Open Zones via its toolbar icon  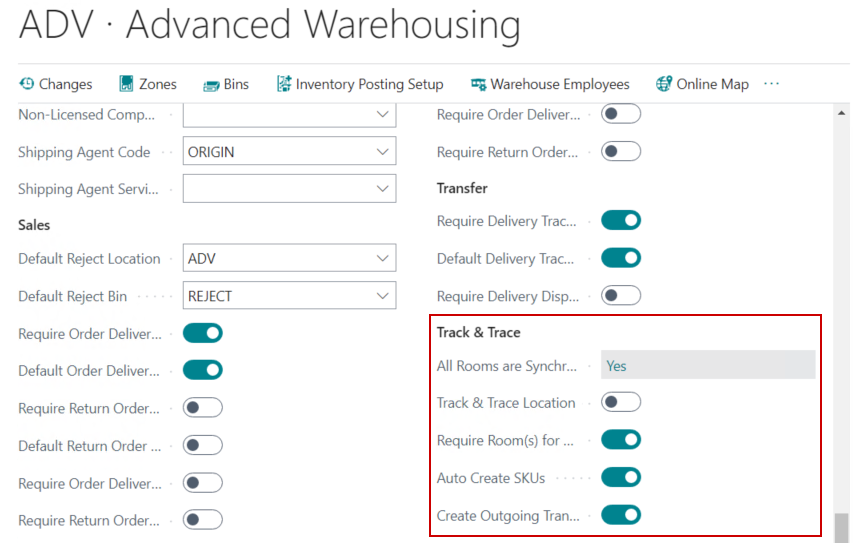tap(126, 84)
